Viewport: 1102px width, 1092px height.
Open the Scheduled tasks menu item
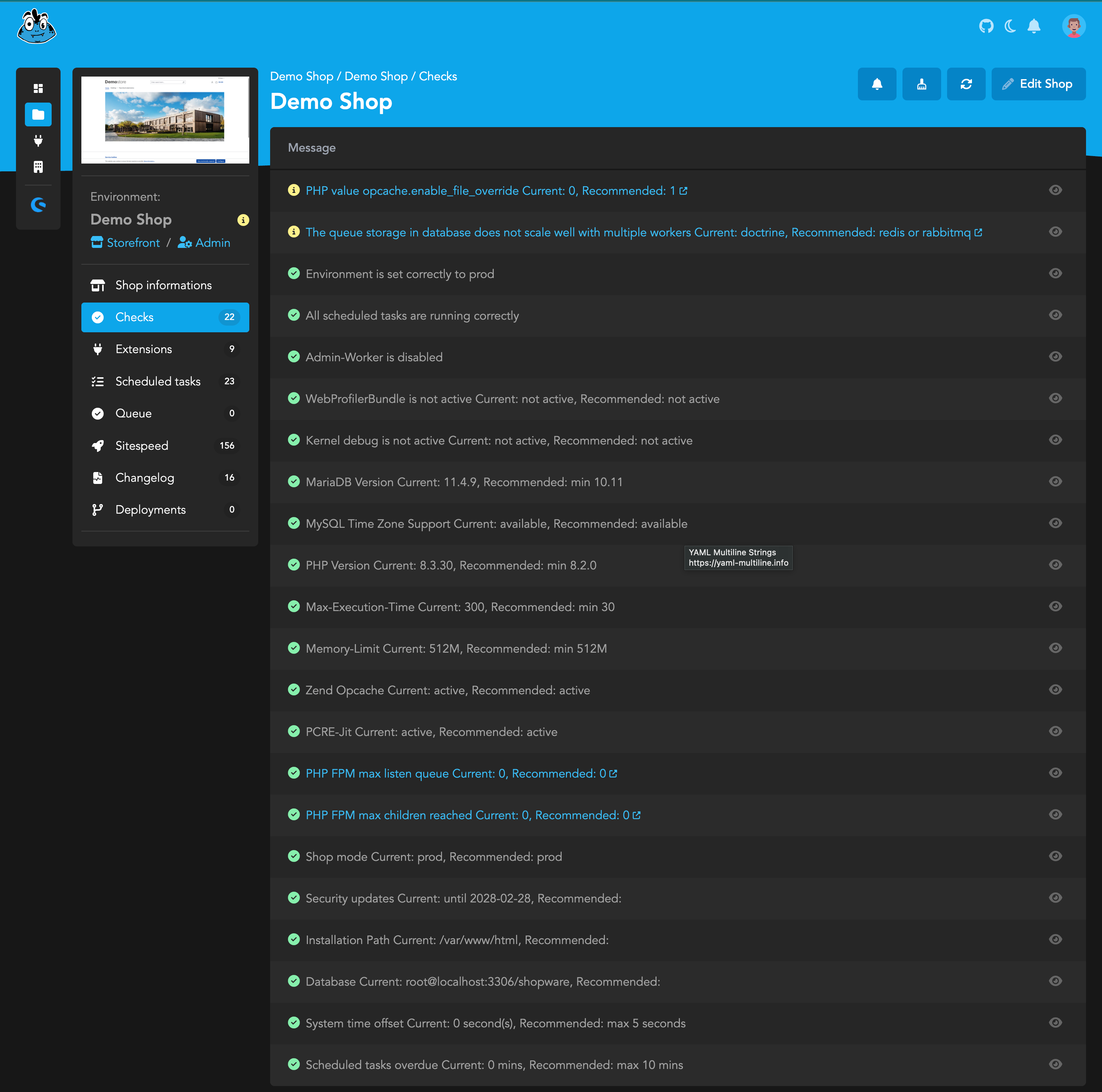coord(158,381)
